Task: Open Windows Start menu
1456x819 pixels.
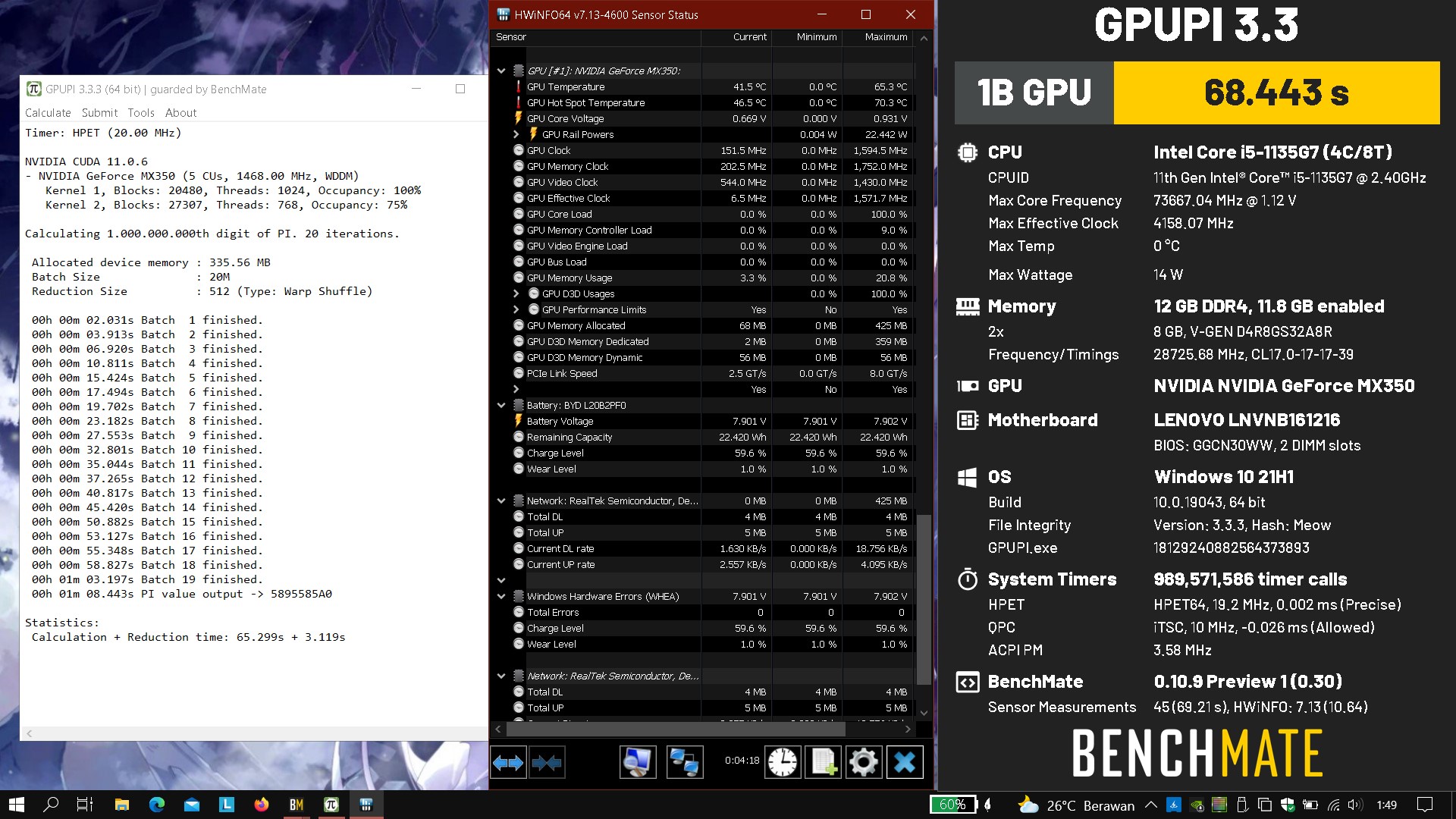Action: tap(16, 805)
